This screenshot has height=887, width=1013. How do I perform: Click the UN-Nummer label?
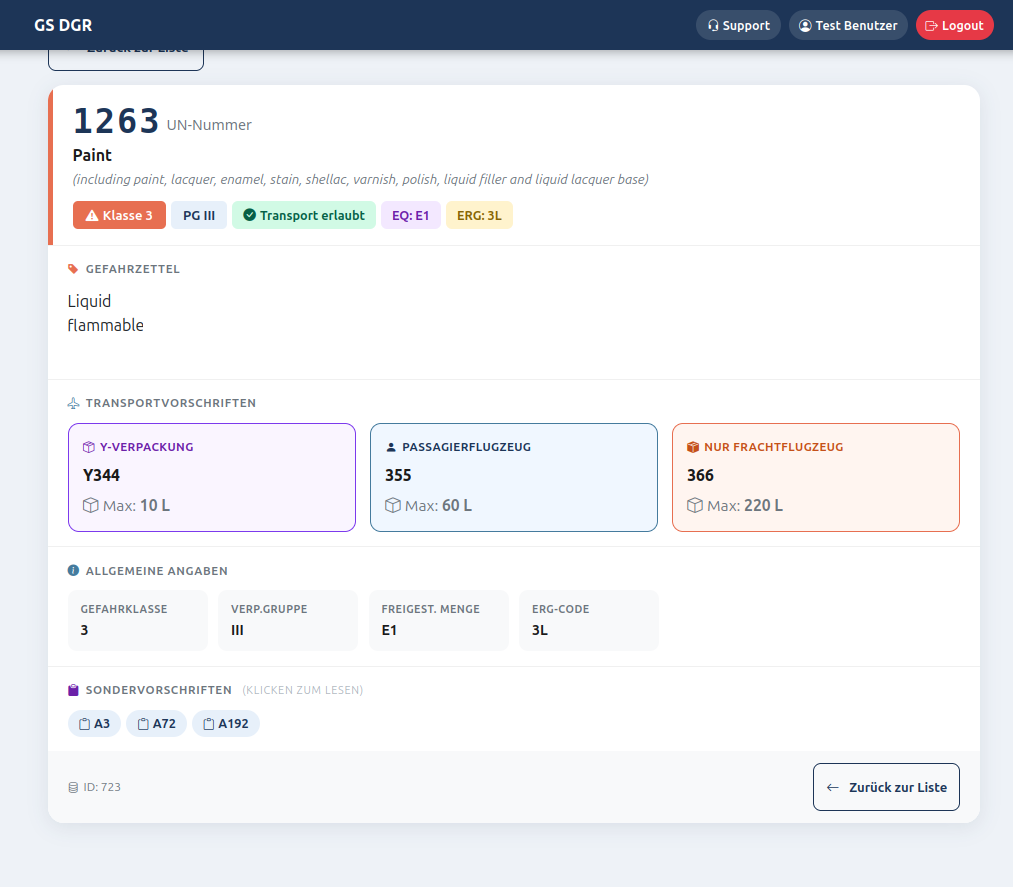209,125
